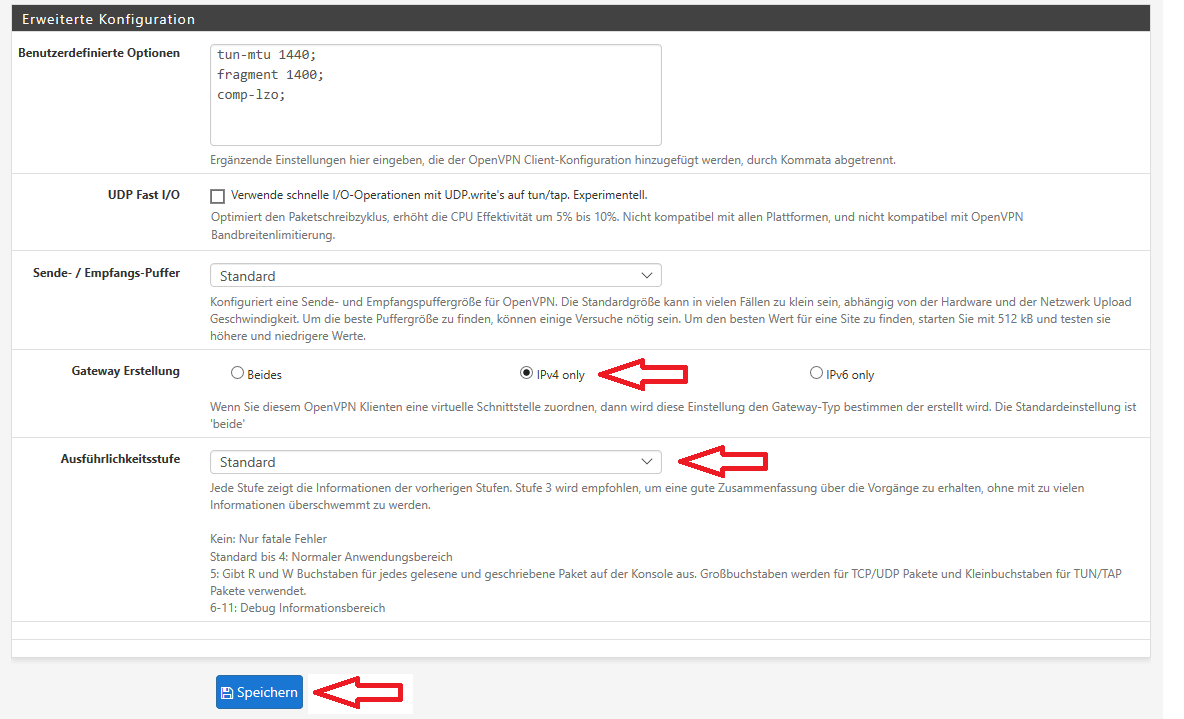Select the IPv6 only gateway option

[x=816, y=374]
